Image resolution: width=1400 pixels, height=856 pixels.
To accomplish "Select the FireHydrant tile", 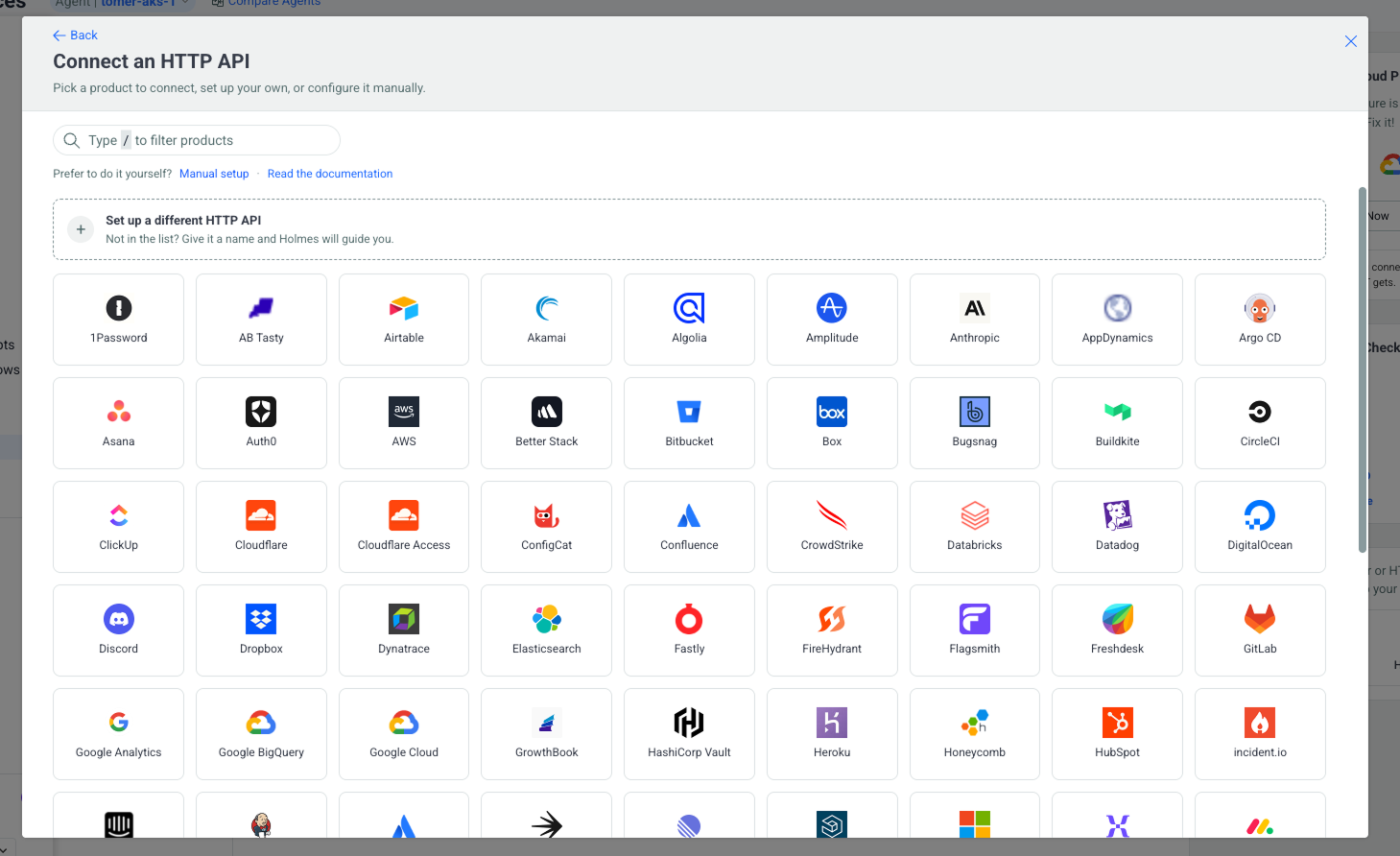I will pyautogui.click(x=832, y=630).
